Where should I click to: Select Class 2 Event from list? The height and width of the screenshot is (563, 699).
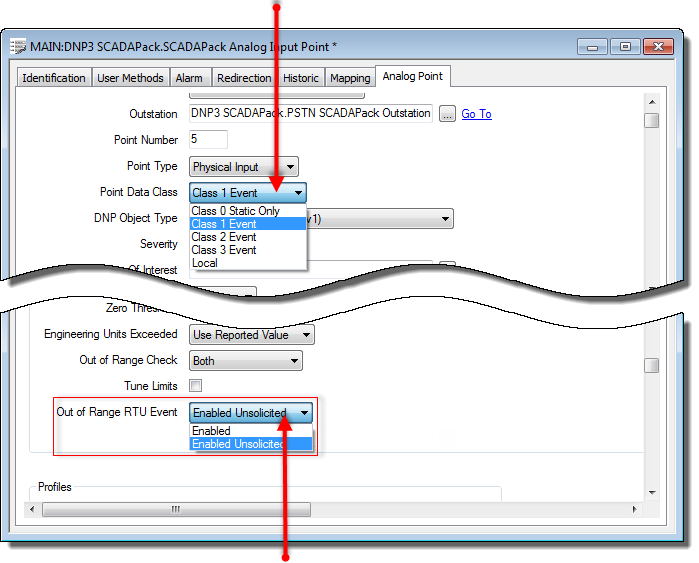224,237
